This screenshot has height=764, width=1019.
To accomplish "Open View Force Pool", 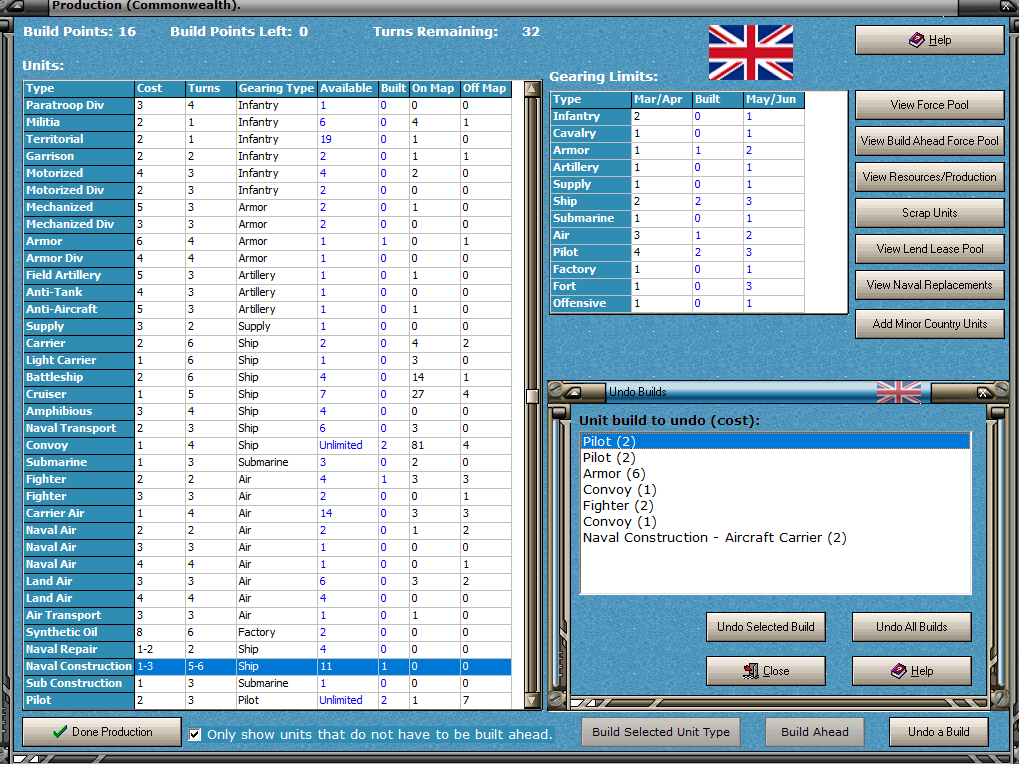I will pyautogui.click(x=929, y=105).
